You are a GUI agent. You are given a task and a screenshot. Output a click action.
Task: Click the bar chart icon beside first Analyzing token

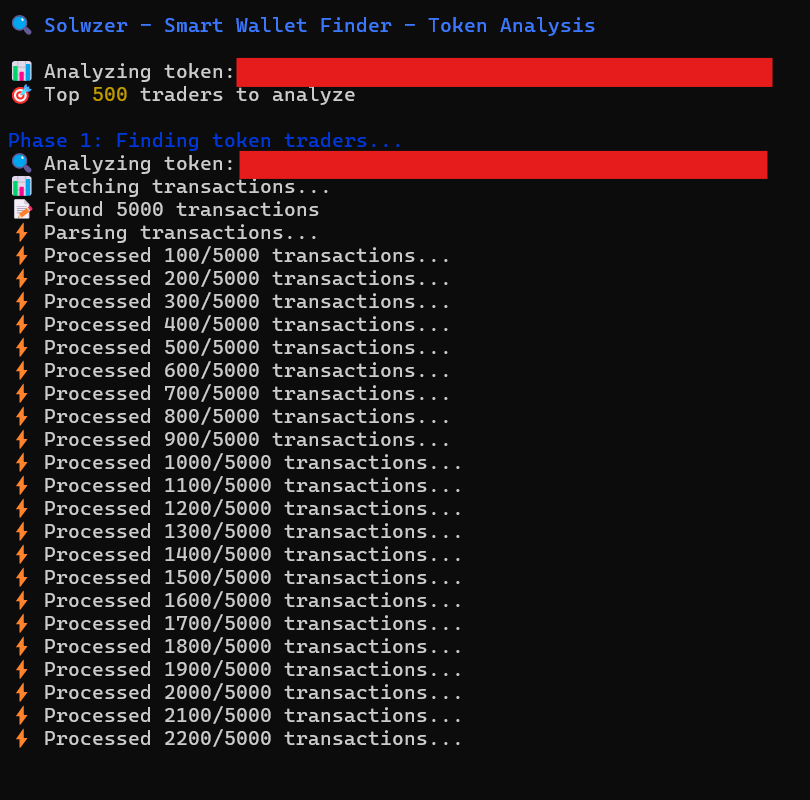coord(21,71)
